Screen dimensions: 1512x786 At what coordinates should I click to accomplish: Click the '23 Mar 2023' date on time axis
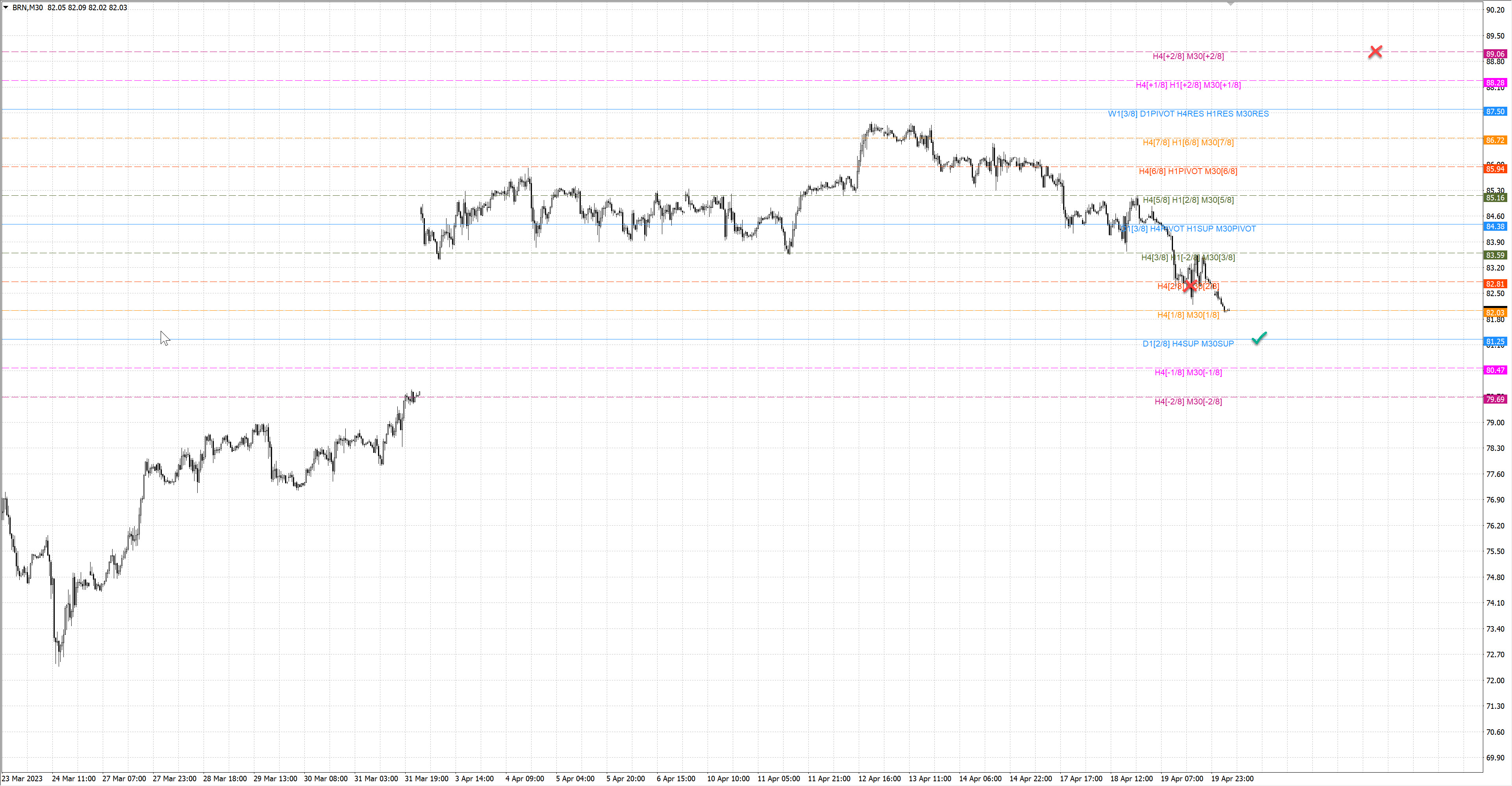tap(22, 779)
